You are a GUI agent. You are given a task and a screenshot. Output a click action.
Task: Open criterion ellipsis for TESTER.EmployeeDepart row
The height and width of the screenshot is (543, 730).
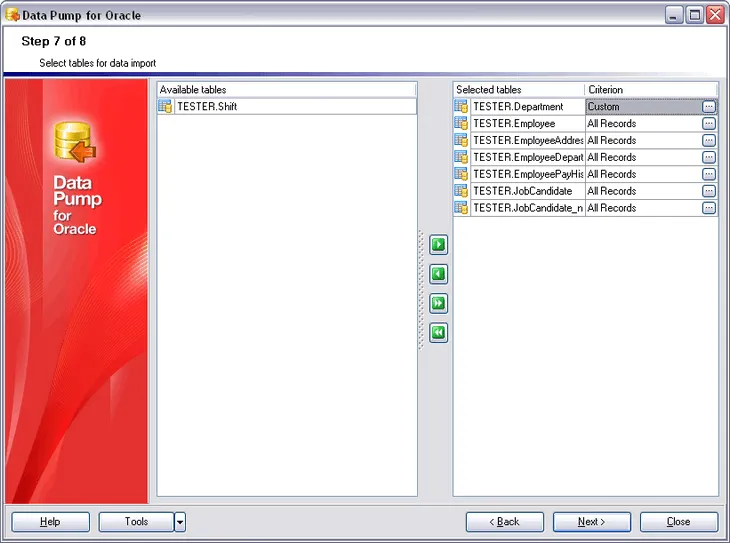point(709,157)
